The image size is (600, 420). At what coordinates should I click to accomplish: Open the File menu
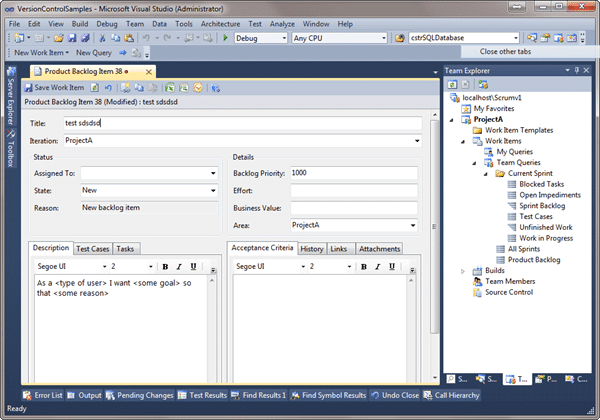click(14, 24)
